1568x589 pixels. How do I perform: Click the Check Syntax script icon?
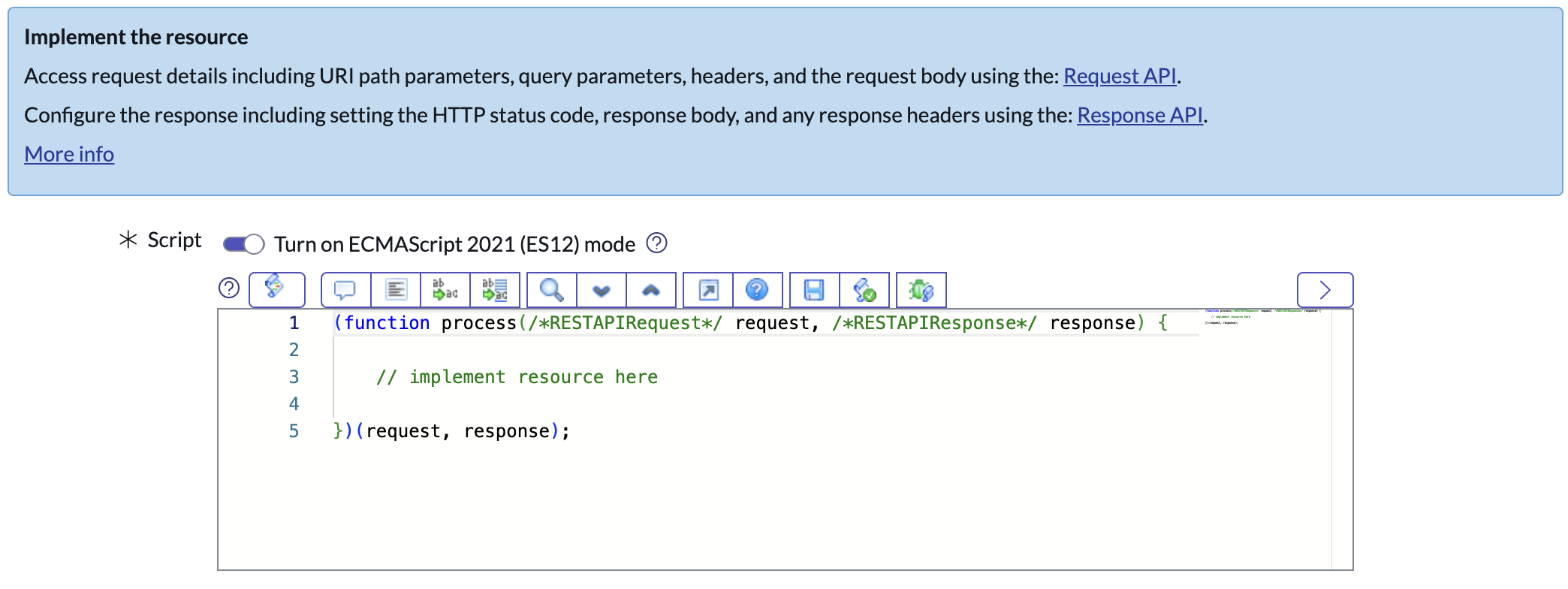click(864, 290)
